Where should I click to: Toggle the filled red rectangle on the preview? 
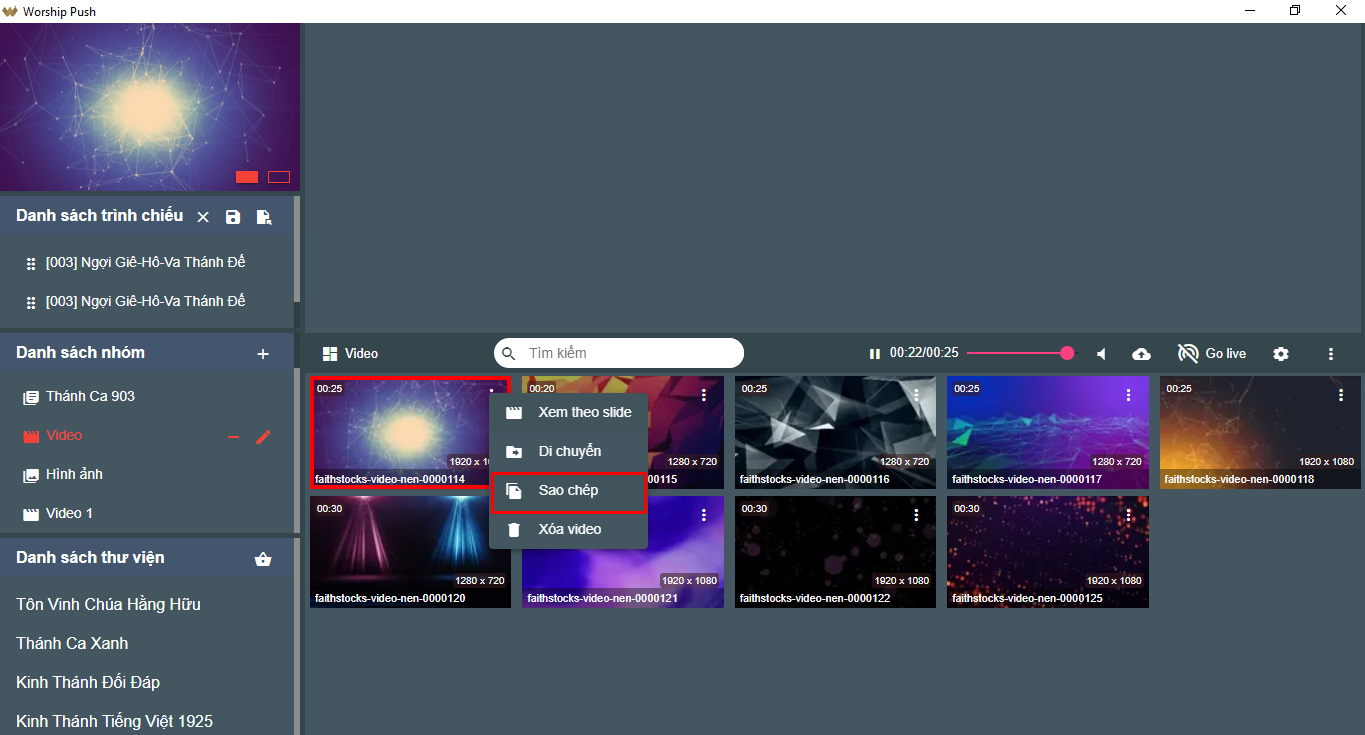(247, 177)
